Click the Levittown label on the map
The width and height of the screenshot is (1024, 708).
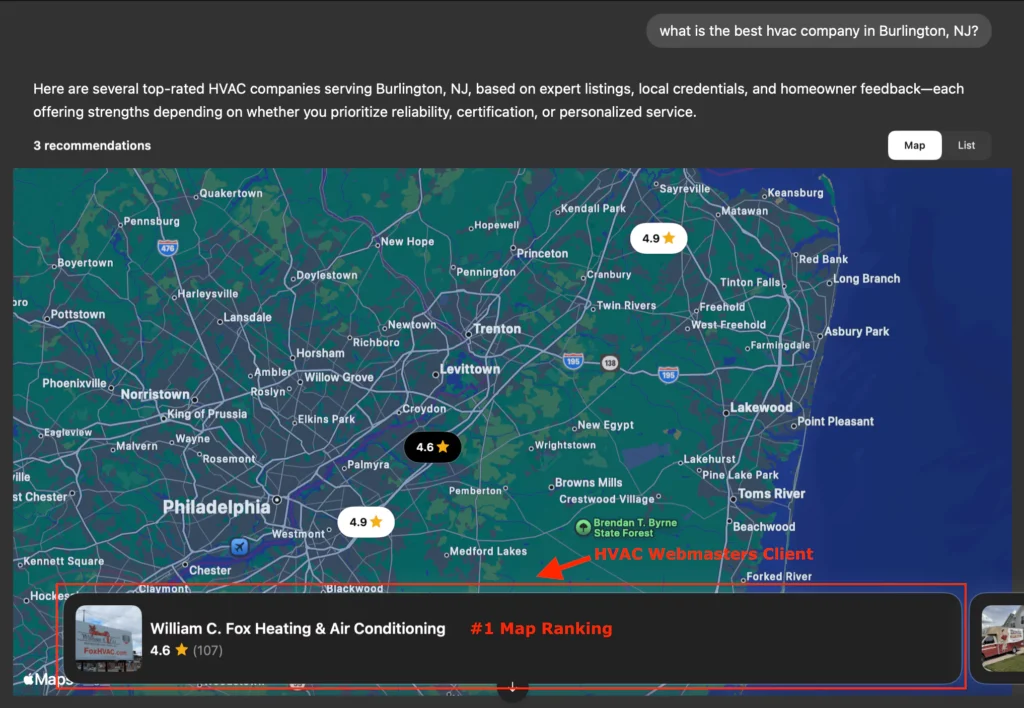[470, 369]
